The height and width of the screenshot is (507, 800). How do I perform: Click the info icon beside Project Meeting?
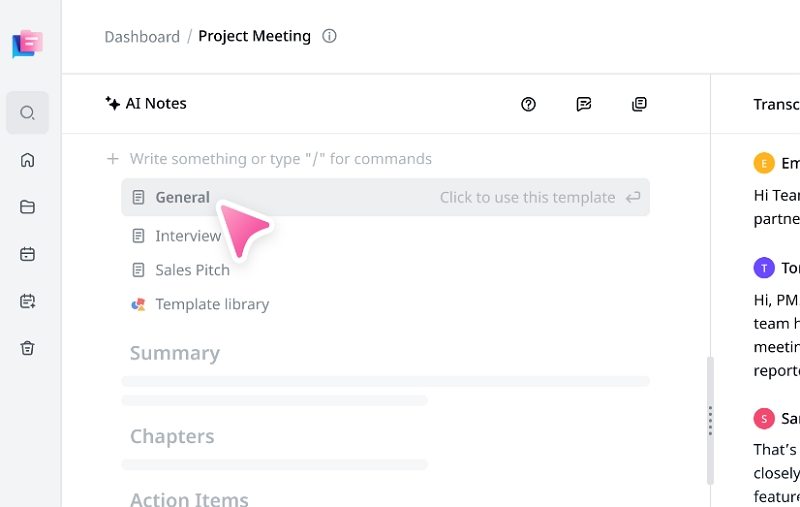pos(329,37)
